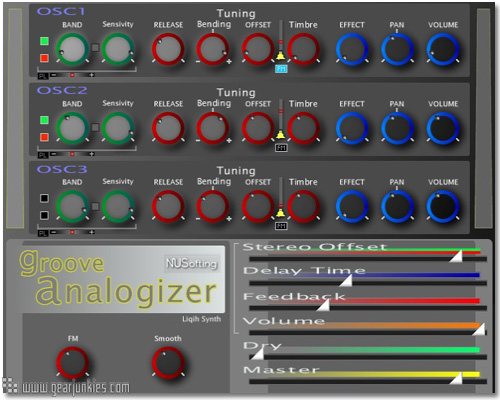Click the OSC1 PAN blue knob
This screenshot has width=500, height=400.
[397, 49]
